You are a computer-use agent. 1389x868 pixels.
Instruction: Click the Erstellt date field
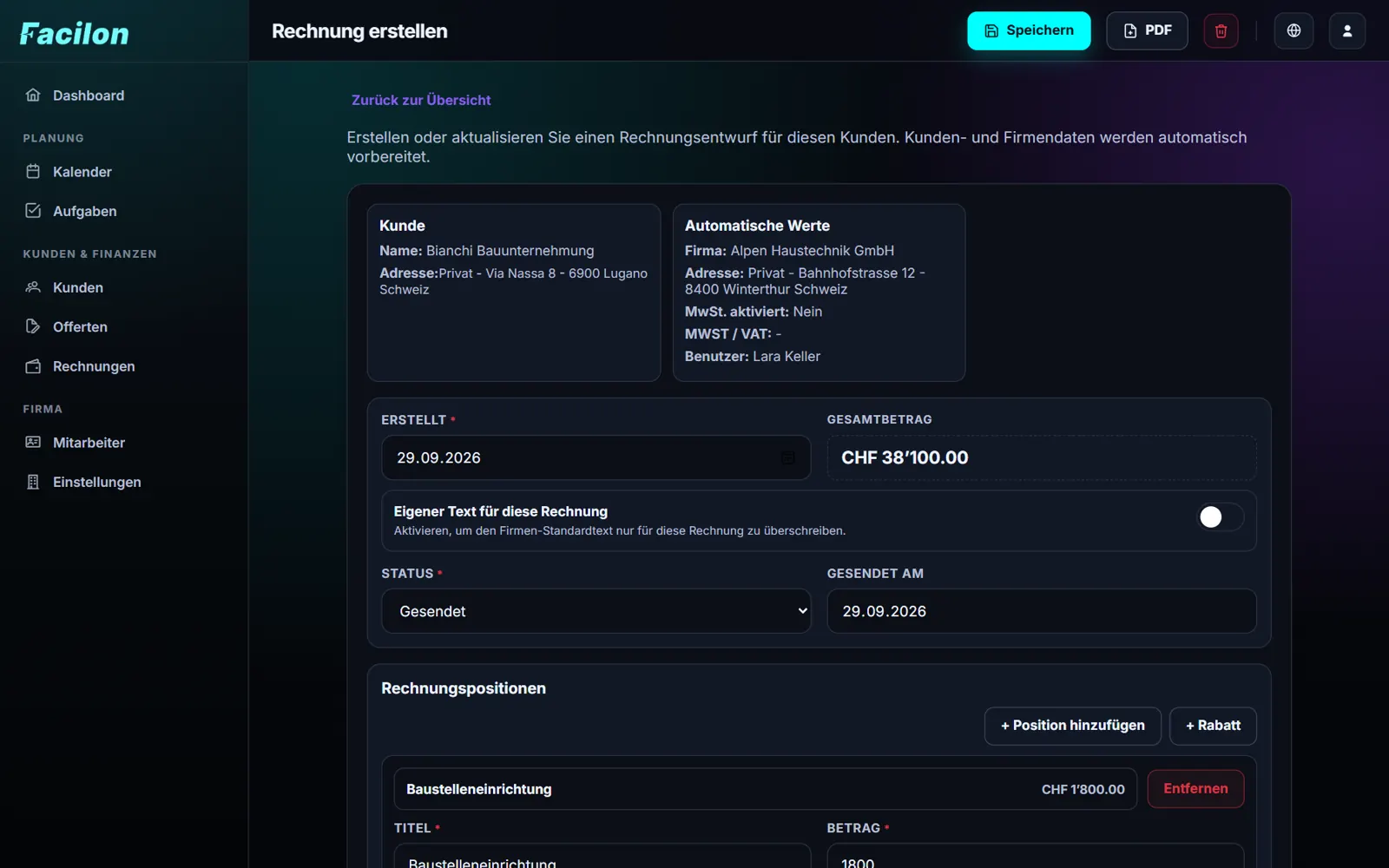[596, 457]
